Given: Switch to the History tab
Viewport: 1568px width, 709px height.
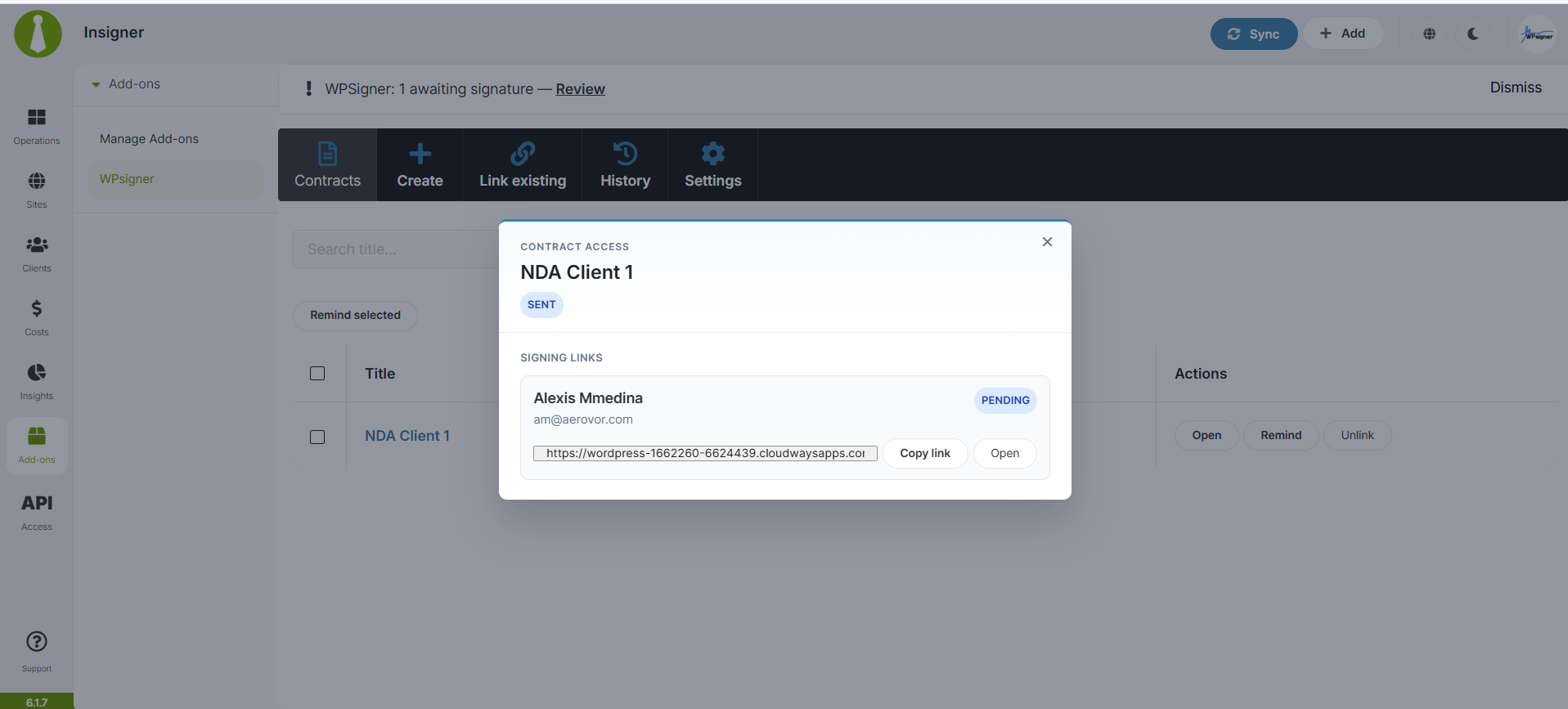Looking at the screenshot, I should [x=625, y=164].
